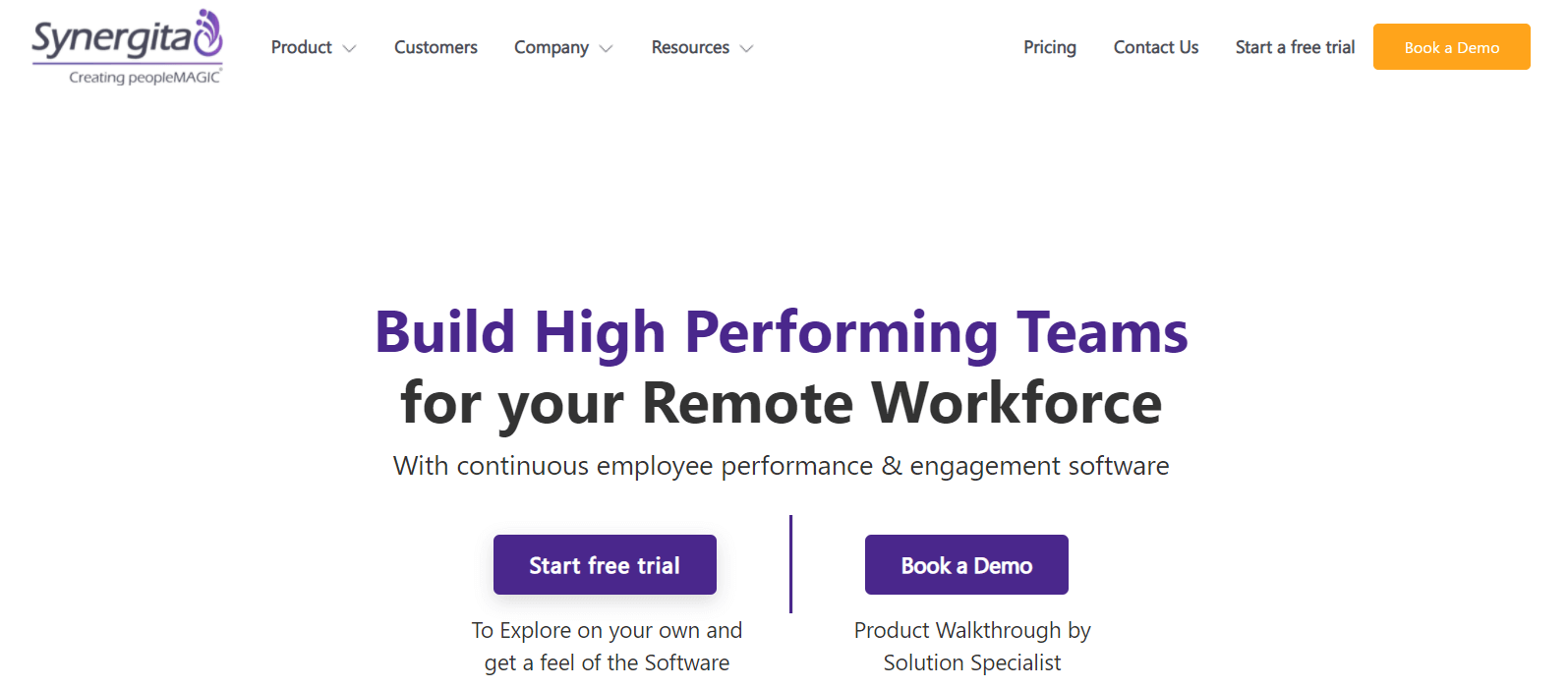Open the Customers page
The height and width of the screenshot is (689, 1568).
tap(436, 47)
